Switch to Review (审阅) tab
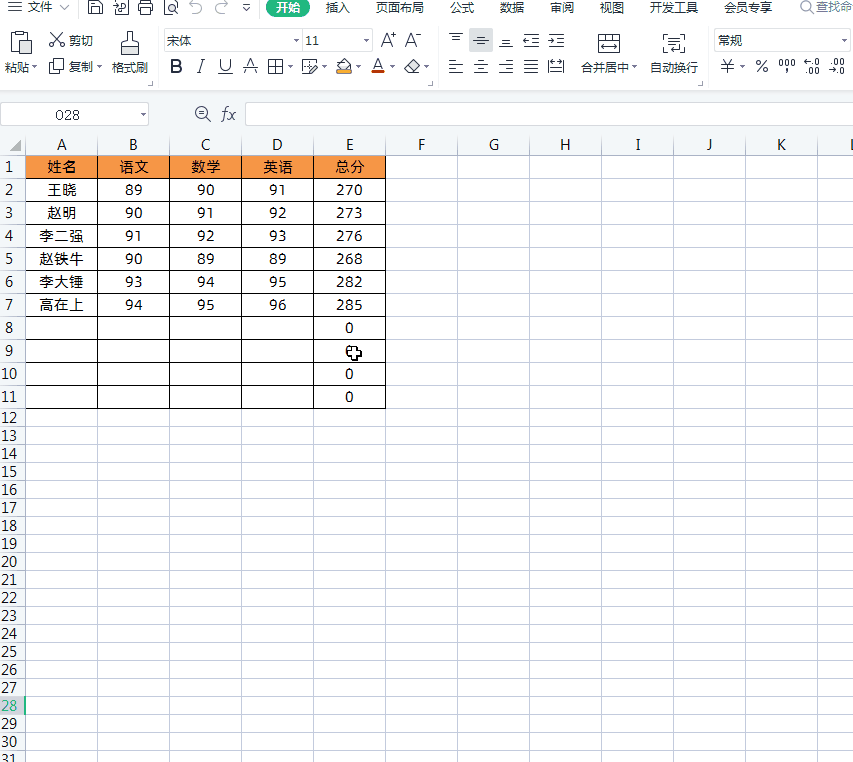This screenshot has width=853, height=762. pyautogui.click(x=562, y=7)
